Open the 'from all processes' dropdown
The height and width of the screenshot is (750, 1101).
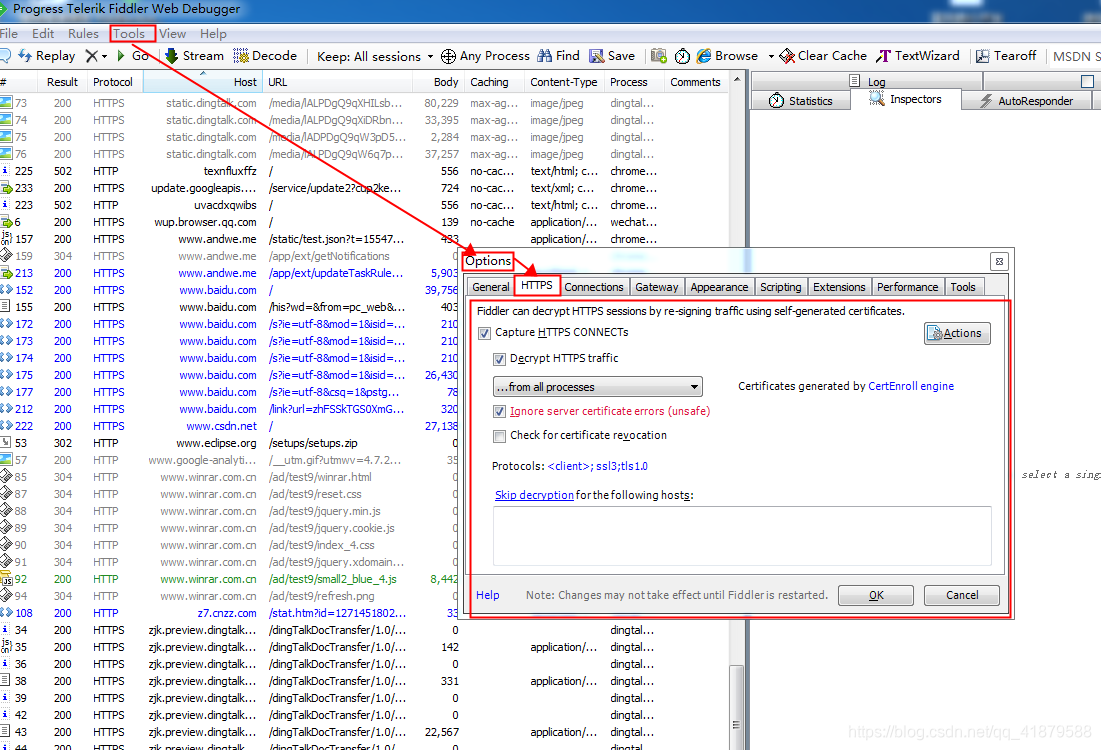598,387
